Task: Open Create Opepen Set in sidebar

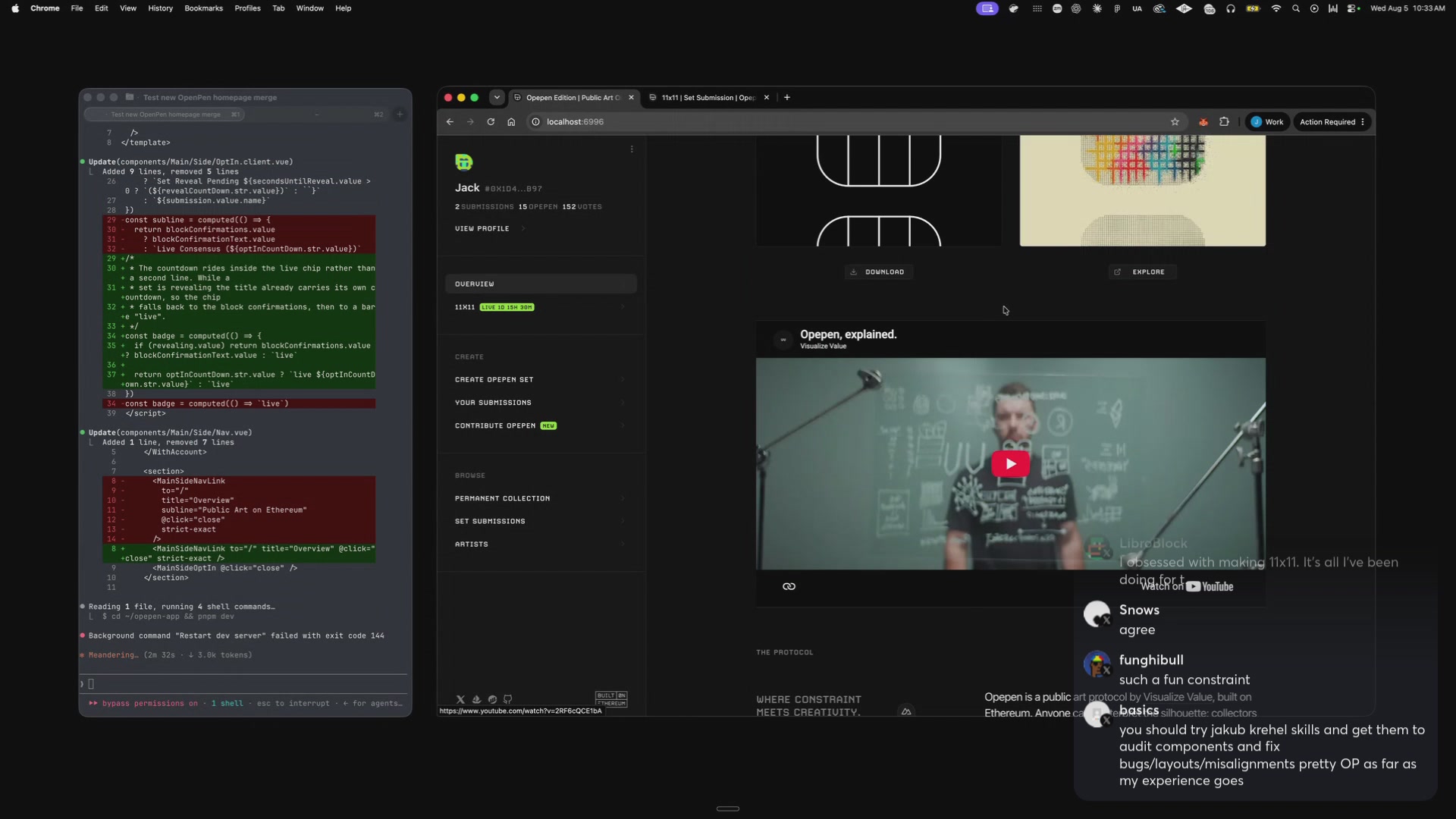Action: click(541, 379)
